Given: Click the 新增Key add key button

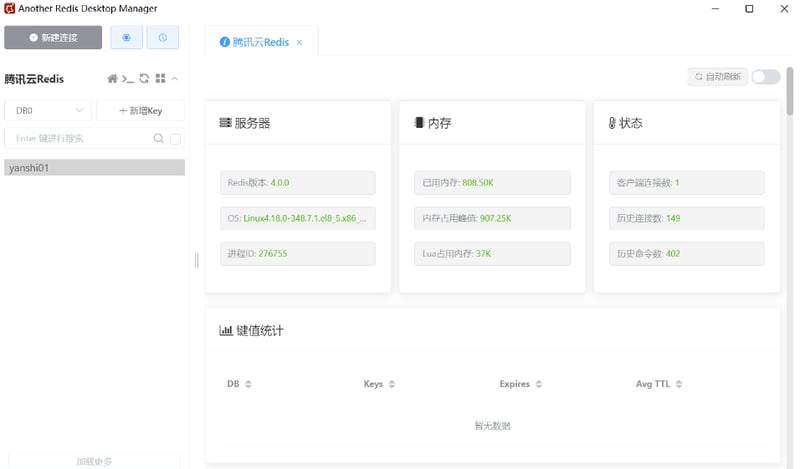Looking at the screenshot, I should (x=140, y=110).
